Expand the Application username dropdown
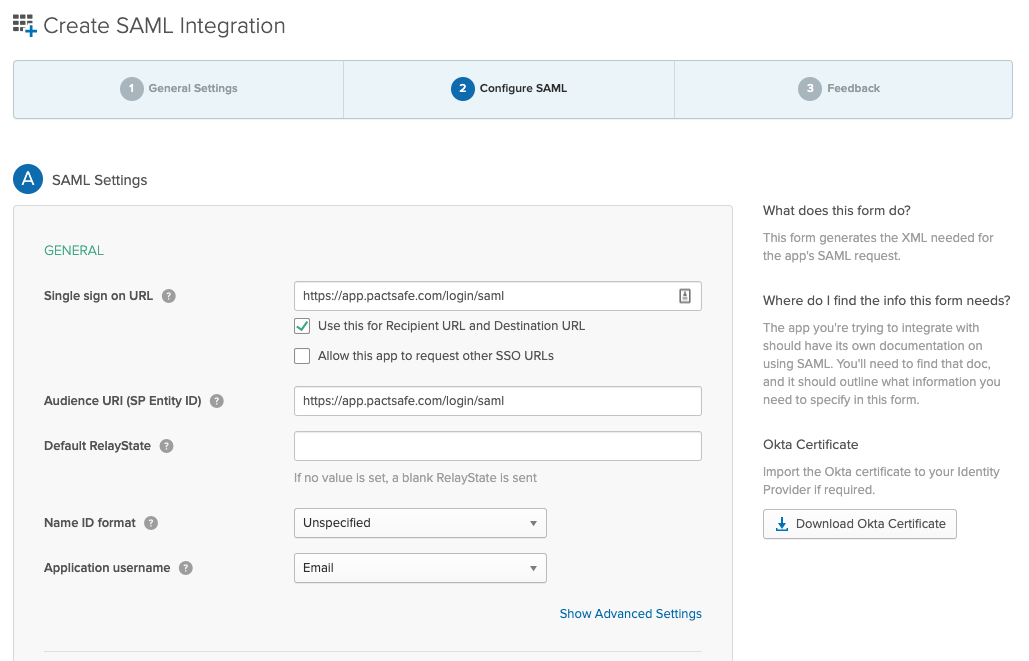The image size is (1029, 661). click(420, 568)
